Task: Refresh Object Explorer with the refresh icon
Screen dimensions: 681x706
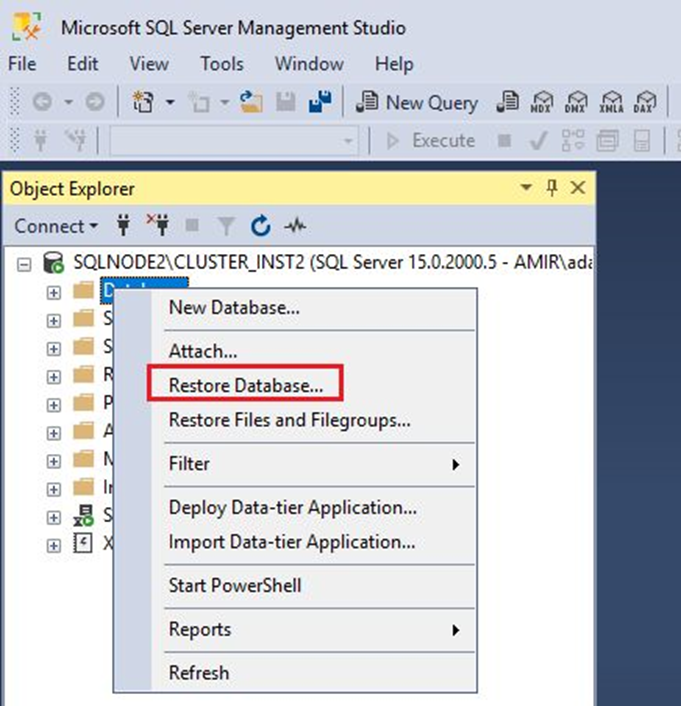Action: pyautogui.click(x=261, y=226)
